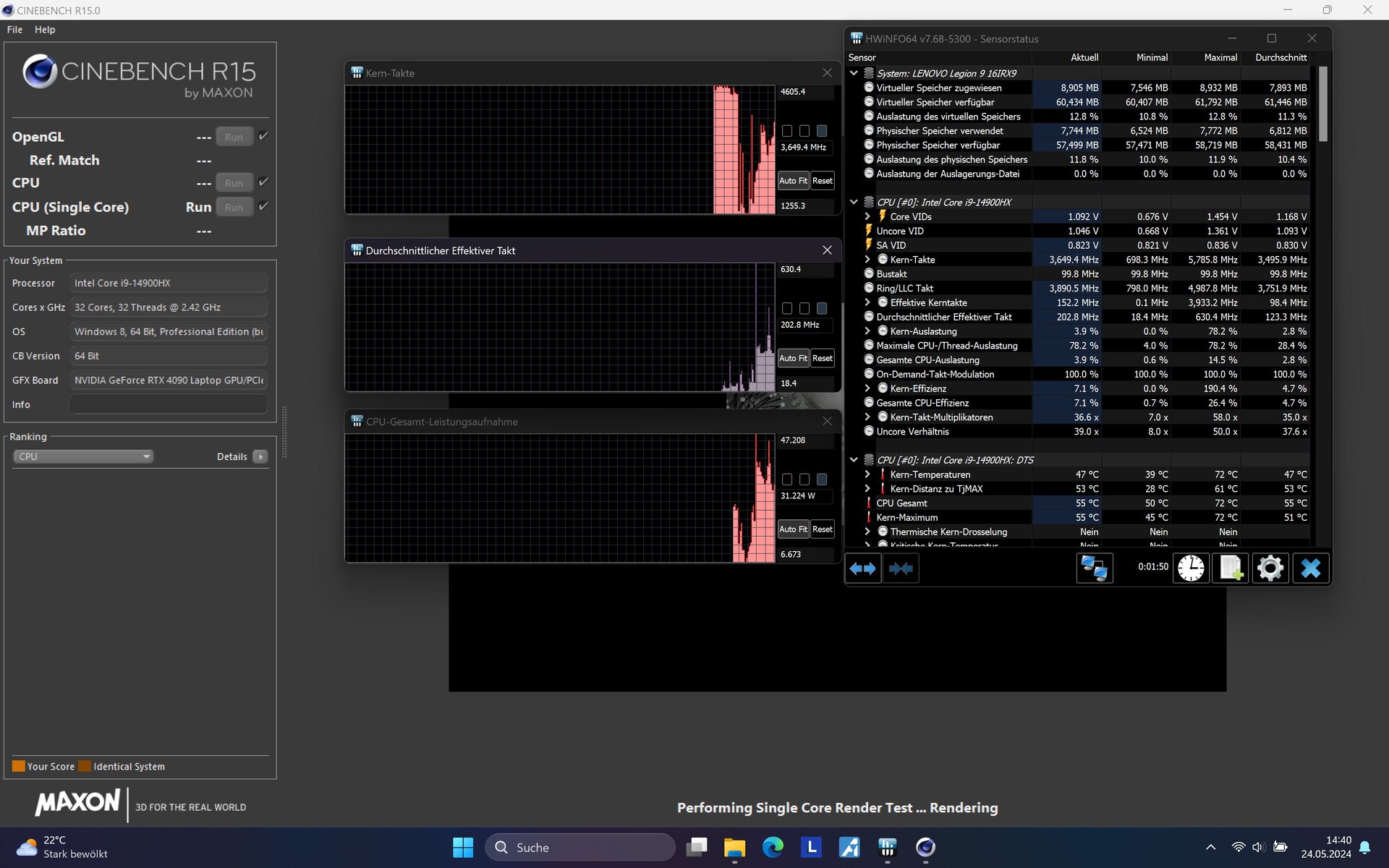The image size is (1389, 868).
Task: Toggle the CPU (Single Core) checkbox
Action: click(x=263, y=206)
